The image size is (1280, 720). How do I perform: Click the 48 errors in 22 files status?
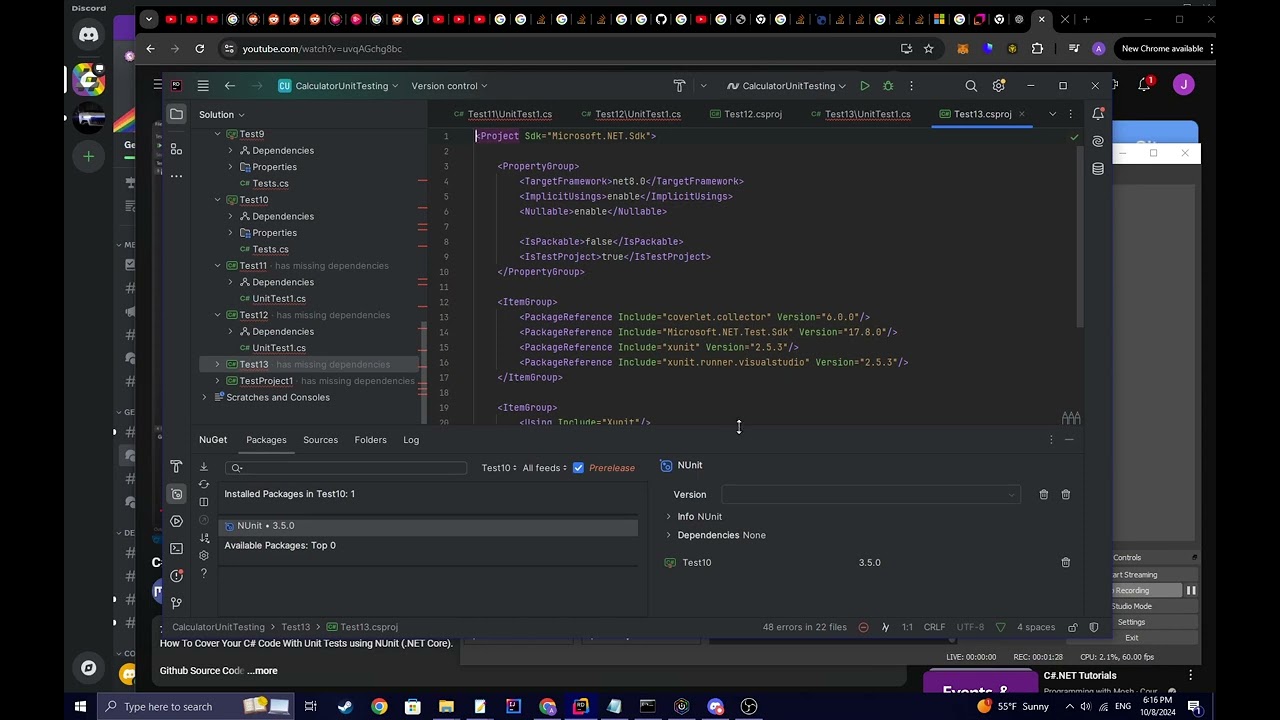[x=804, y=627]
